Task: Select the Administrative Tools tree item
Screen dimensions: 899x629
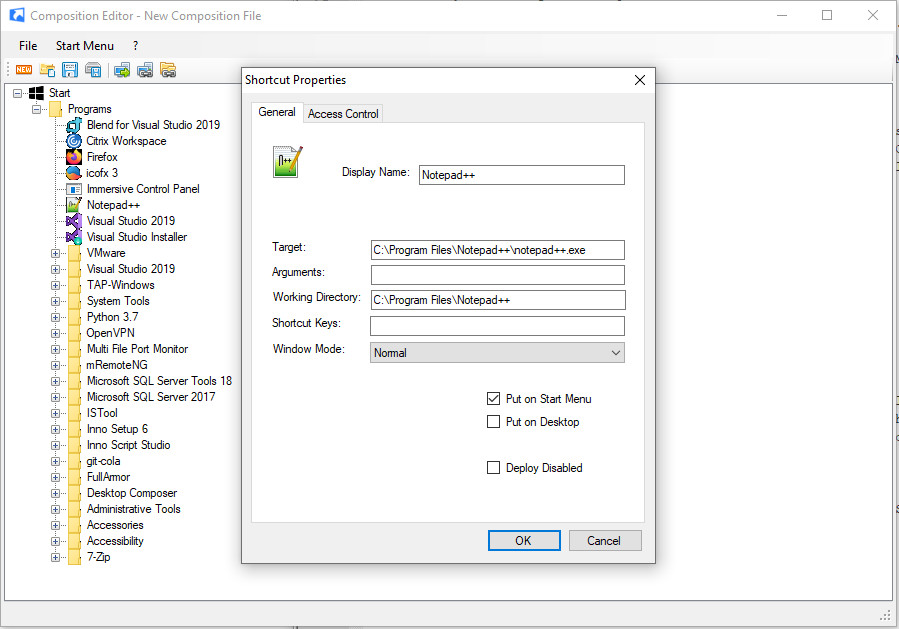Action: pos(134,509)
